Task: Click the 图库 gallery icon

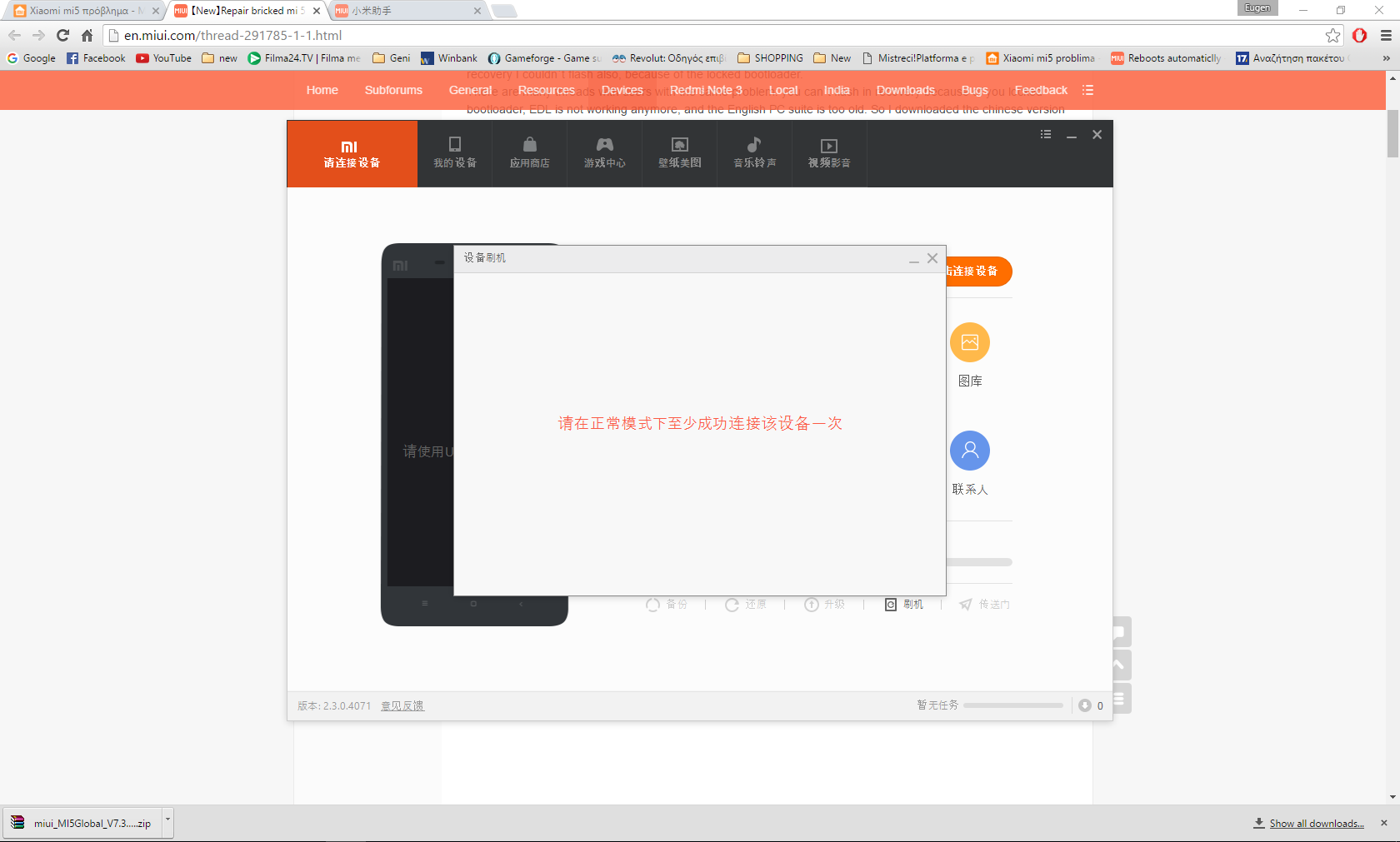Action: pos(969,342)
